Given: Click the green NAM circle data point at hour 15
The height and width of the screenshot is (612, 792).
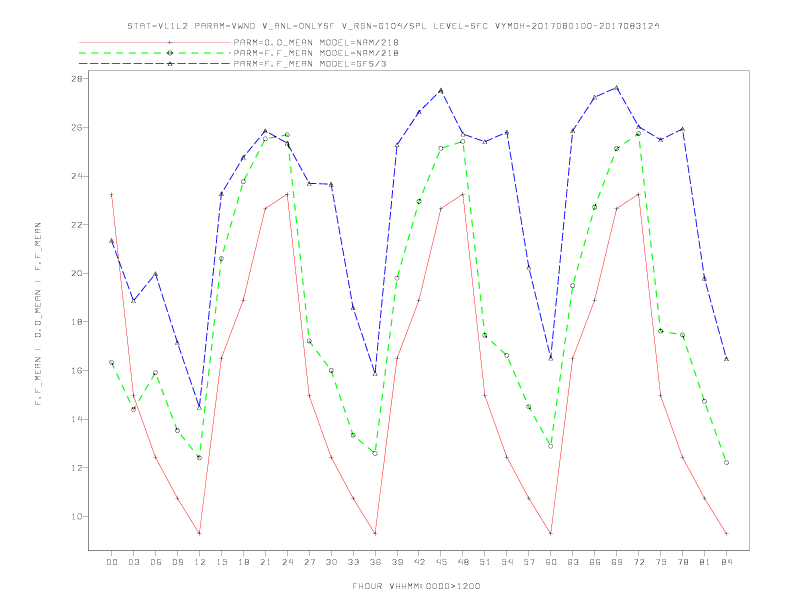Looking at the screenshot, I should [221, 259].
